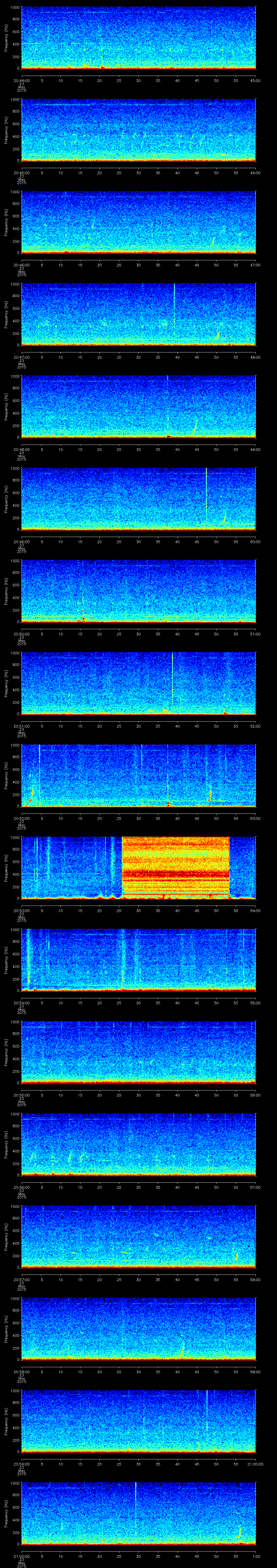This screenshot has width=277, height=1568.
Task: Select the spectrogram panel starting at 20:50:00
Action: coord(138,591)
